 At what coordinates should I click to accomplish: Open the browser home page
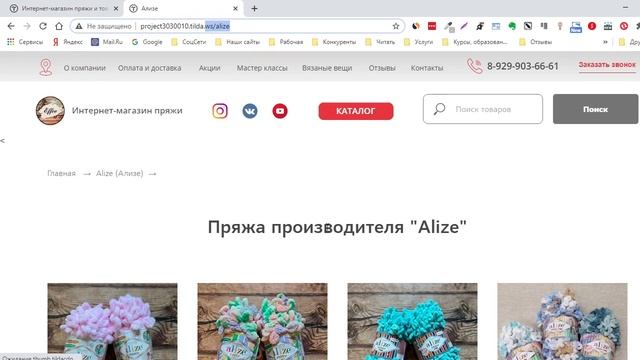(x=59, y=26)
